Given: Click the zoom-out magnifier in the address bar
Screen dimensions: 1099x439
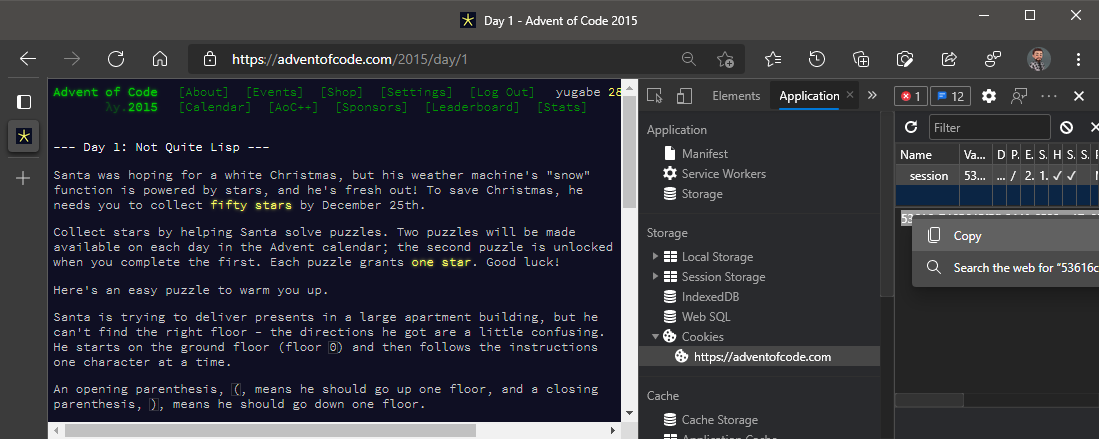Looking at the screenshot, I should (689, 59).
